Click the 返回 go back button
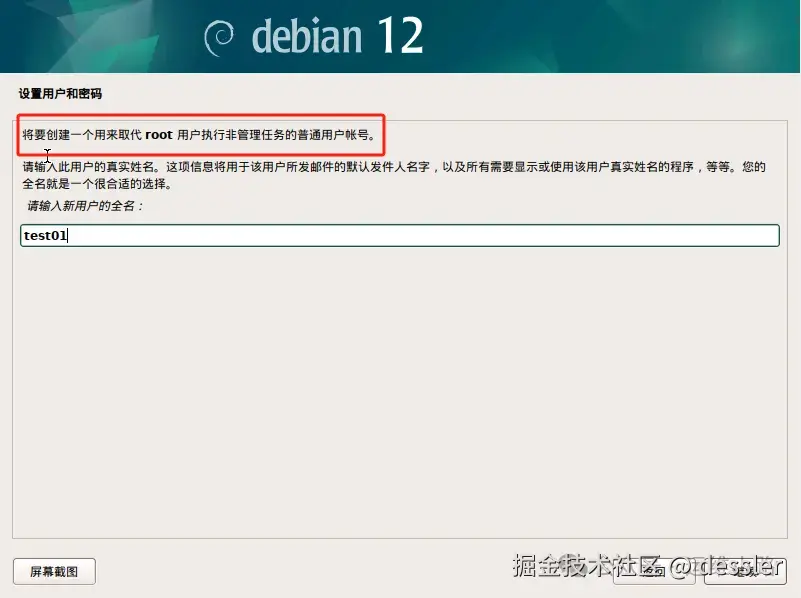This screenshot has height=598, width=801. click(653, 571)
